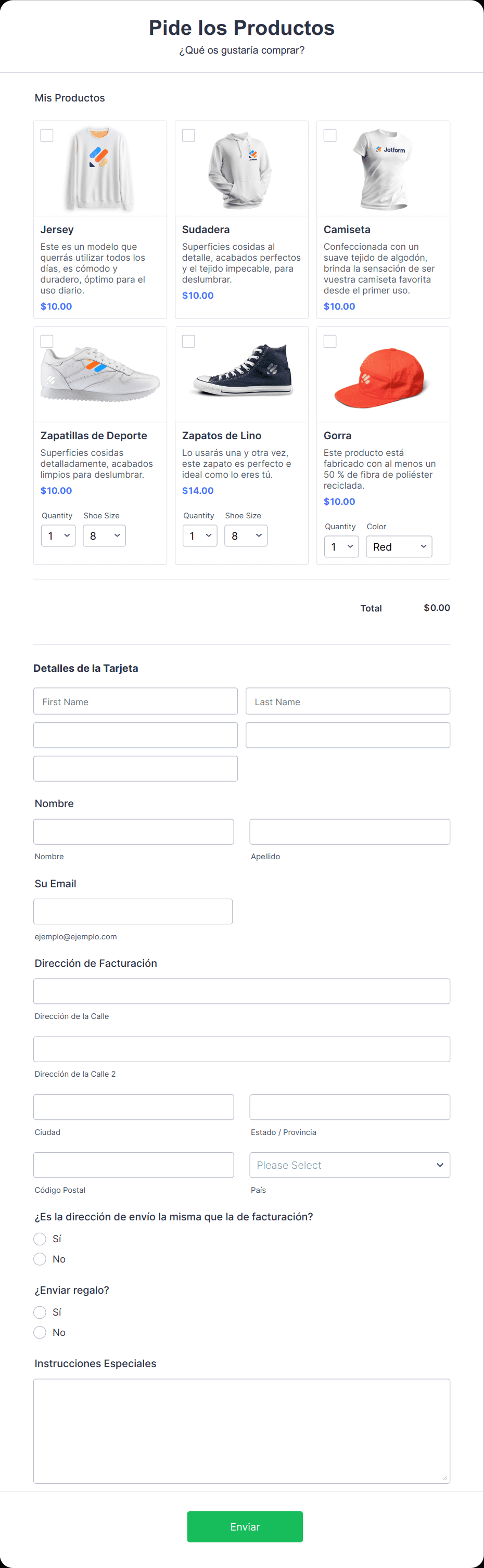Click the white Zapatillas de Deporte image

(100, 374)
